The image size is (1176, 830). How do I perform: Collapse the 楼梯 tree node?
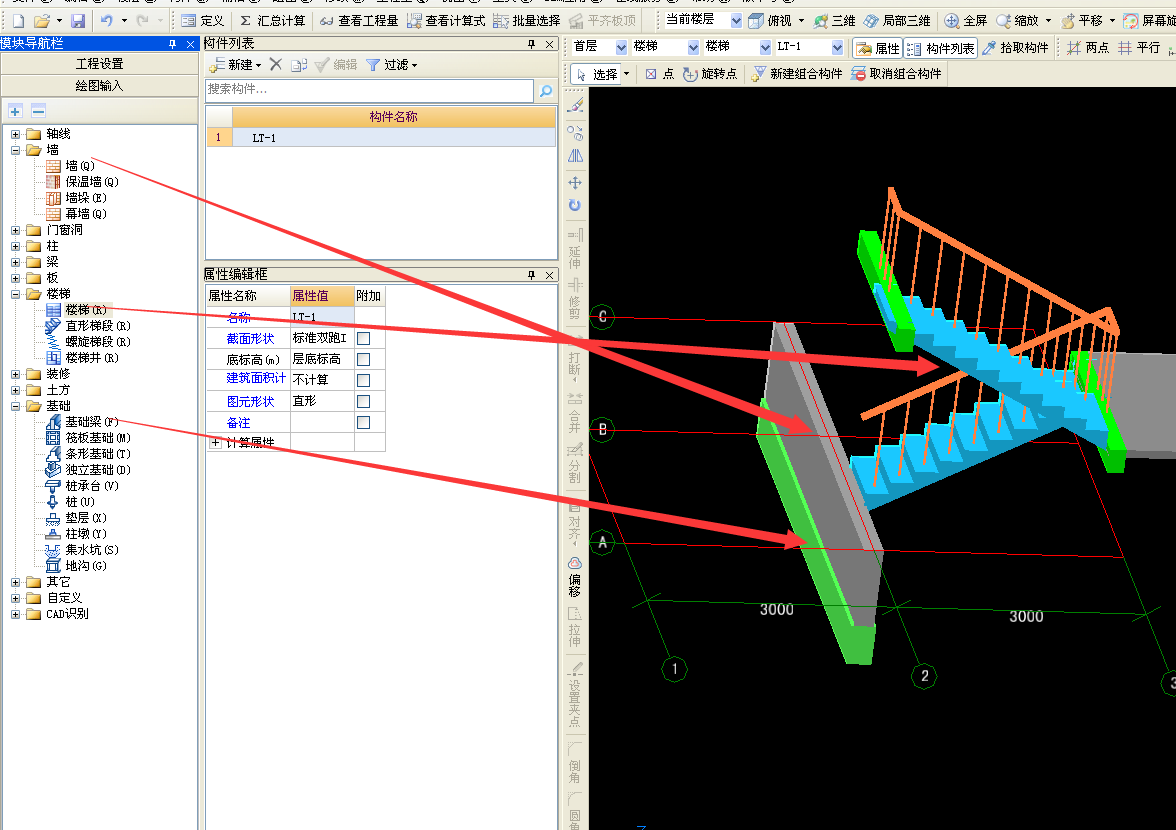[x=16, y=294]
